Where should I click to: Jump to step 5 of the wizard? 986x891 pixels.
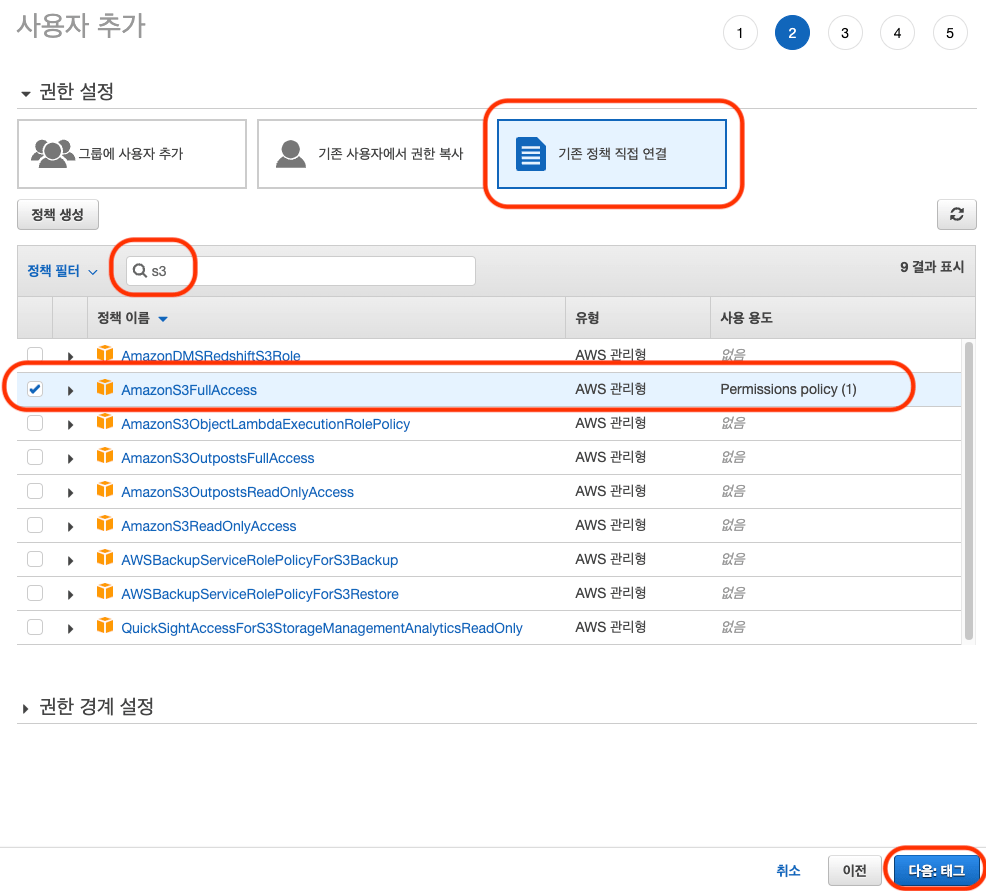(x=949, y=33)
